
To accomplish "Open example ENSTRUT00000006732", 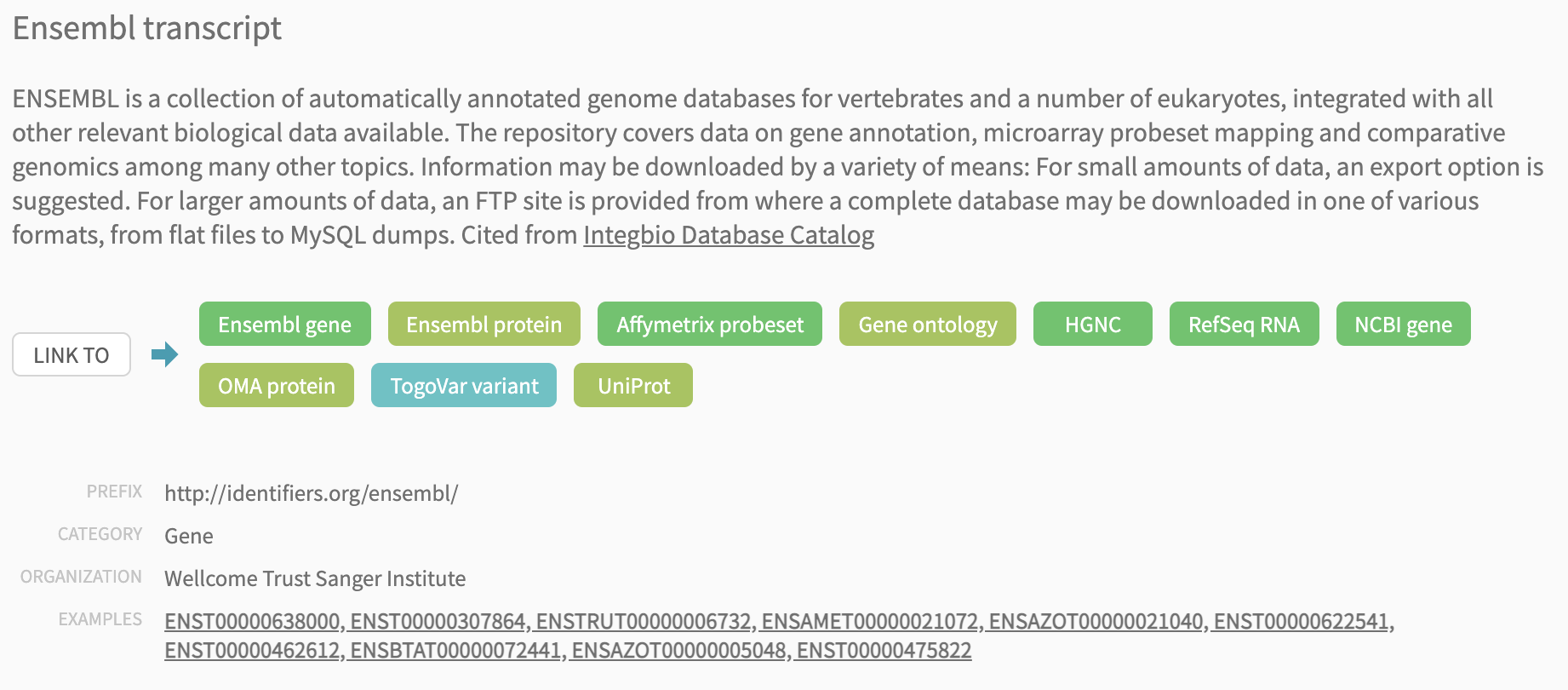I will [644, 622].
